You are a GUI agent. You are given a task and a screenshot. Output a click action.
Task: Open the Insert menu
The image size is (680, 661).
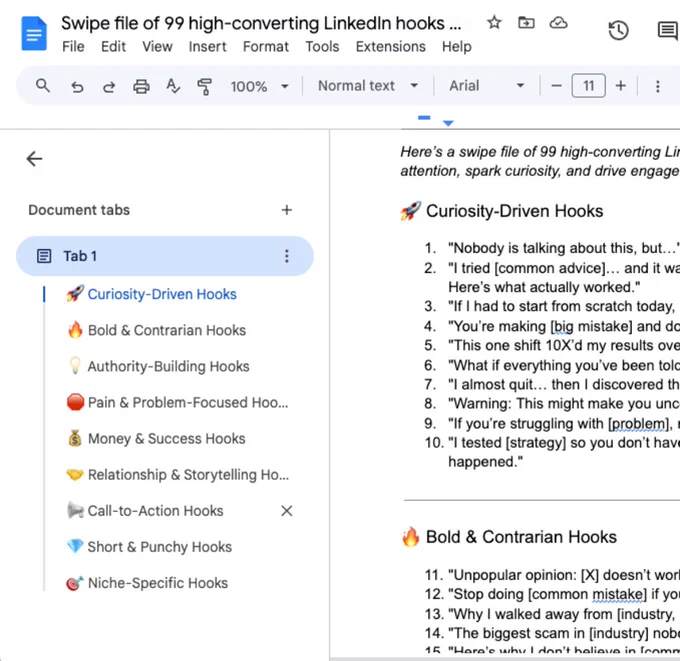click(x=207, y=46)
